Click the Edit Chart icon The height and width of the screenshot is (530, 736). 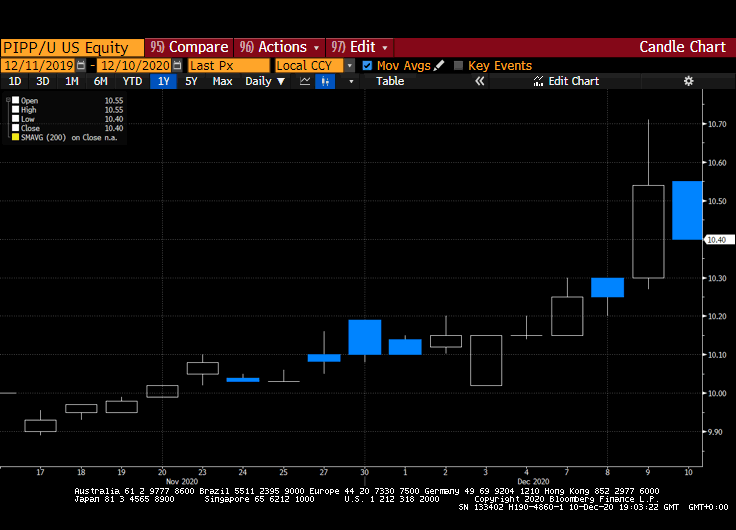(540, 81)
